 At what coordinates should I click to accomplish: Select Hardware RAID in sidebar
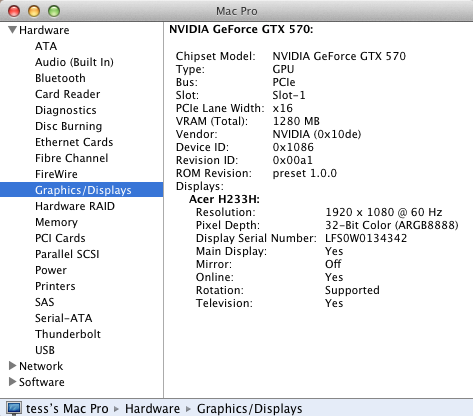coord(75,206)
